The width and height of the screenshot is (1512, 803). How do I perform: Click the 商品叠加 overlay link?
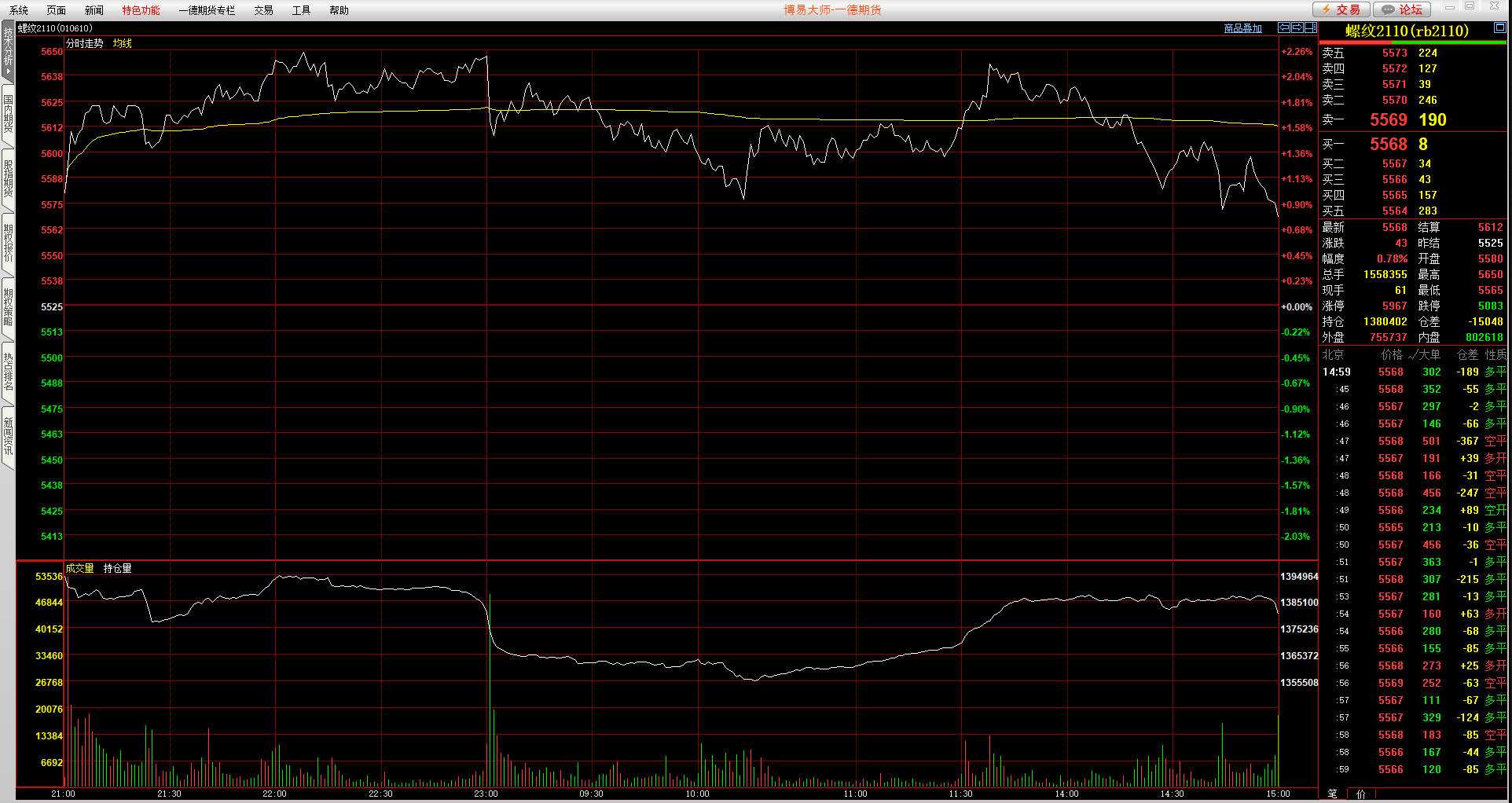(1242, 28)
